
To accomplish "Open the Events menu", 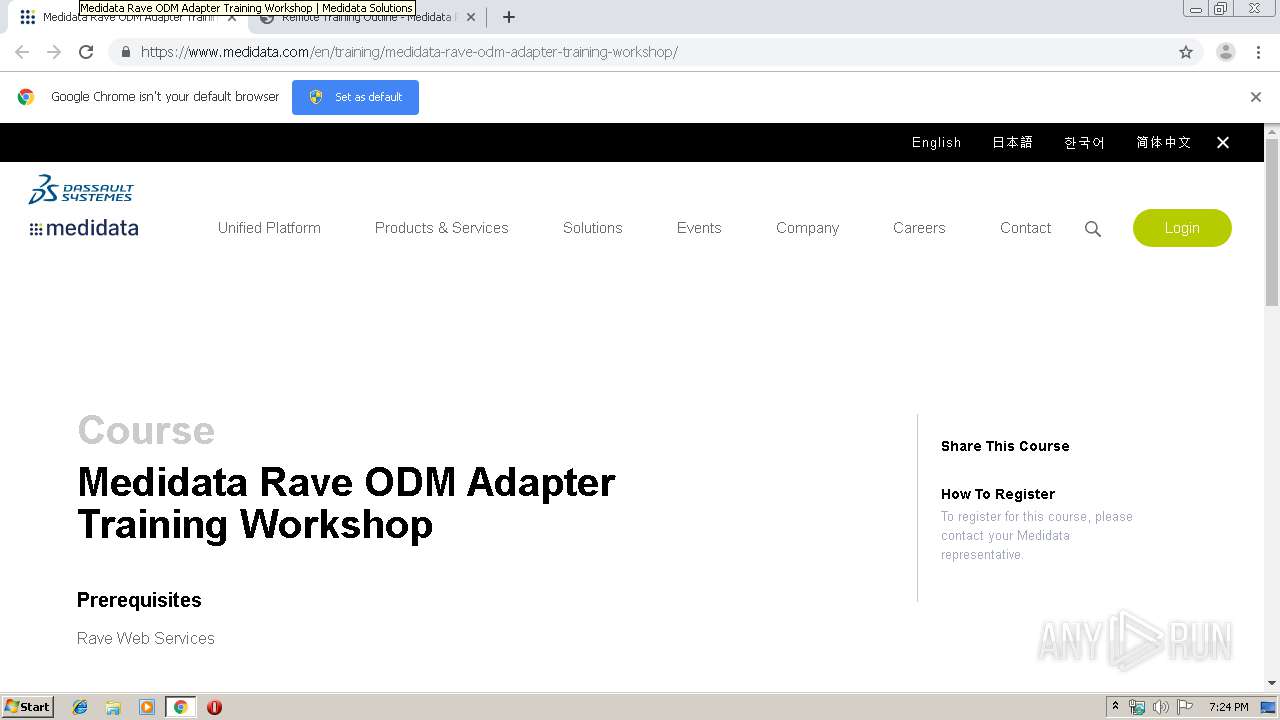I will pyautogui.click(x=699, y=228).
